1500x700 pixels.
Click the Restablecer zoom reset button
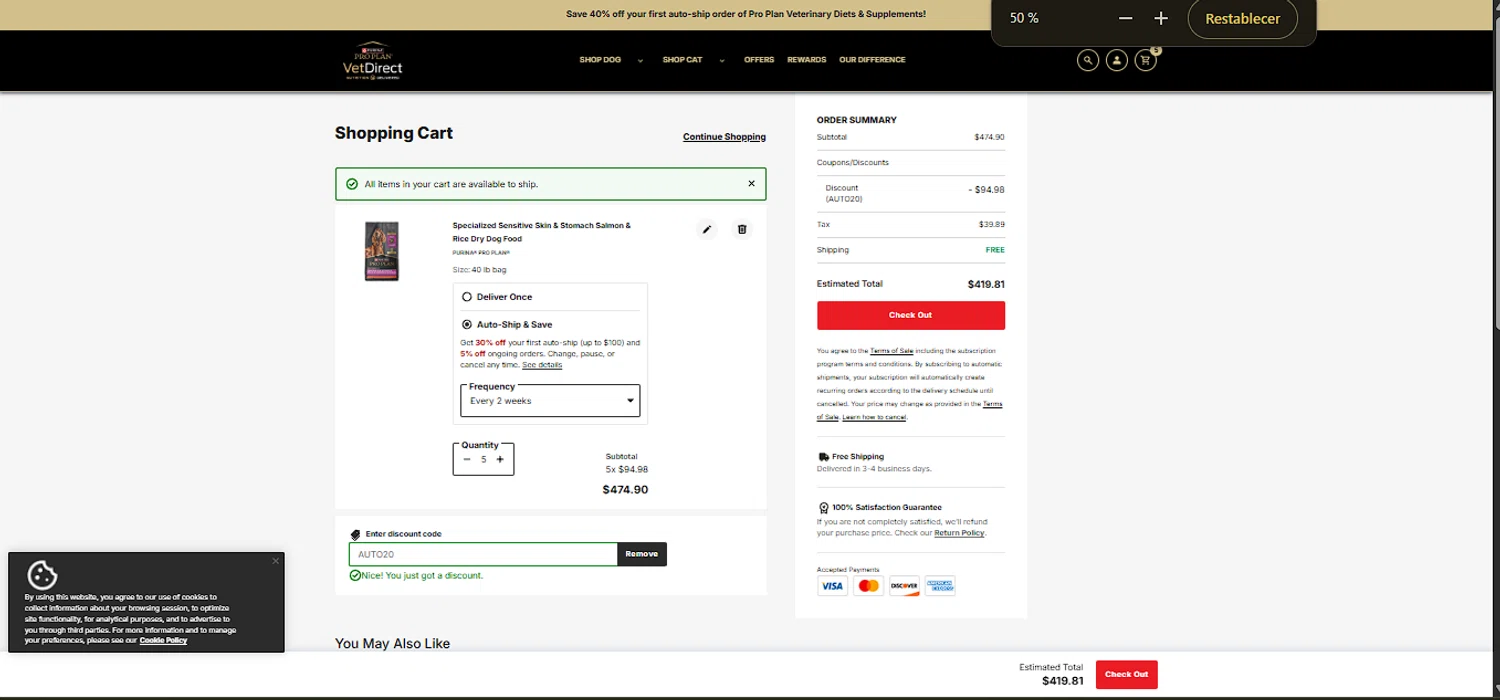[1243, 18]
